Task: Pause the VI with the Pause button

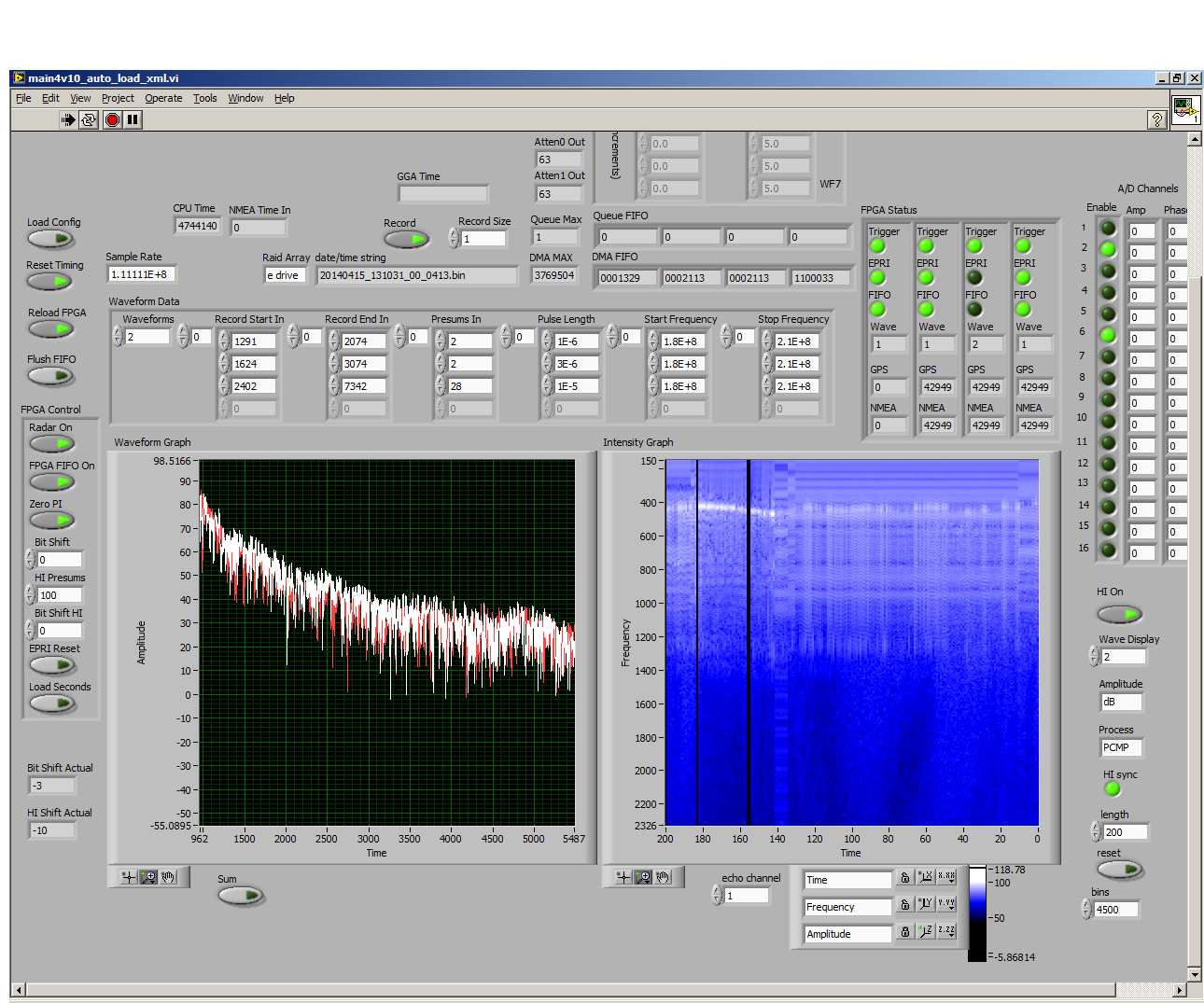Action: (133, 119)
